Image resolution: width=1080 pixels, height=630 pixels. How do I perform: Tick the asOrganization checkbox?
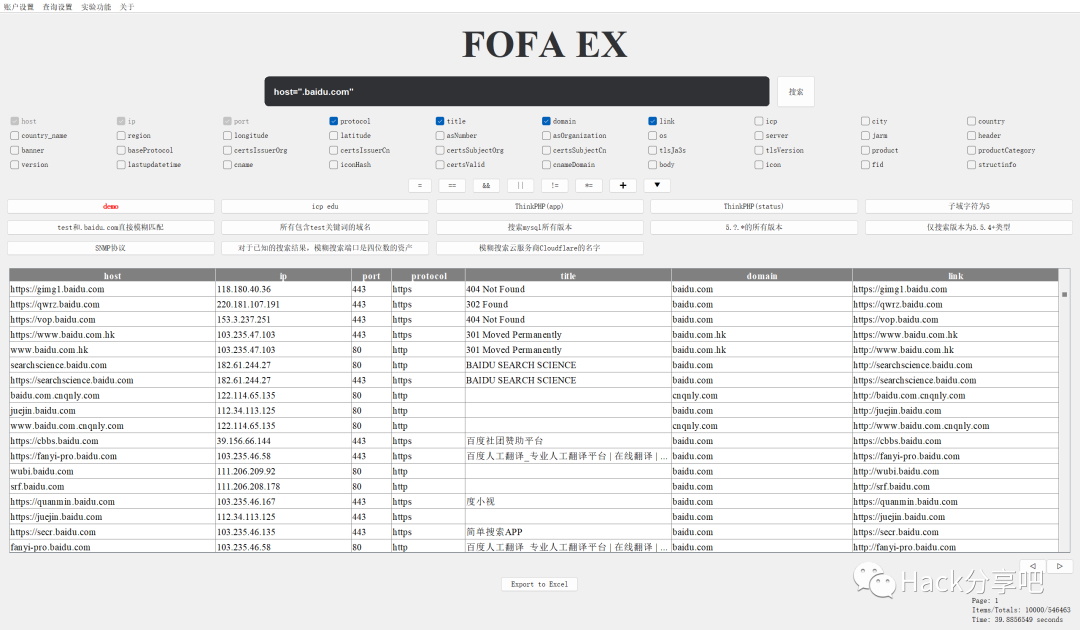click(x=546, y=136)
